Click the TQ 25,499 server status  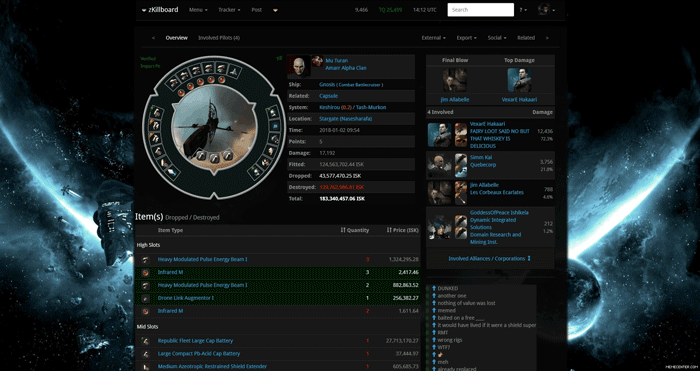click(x=390, y=10)
